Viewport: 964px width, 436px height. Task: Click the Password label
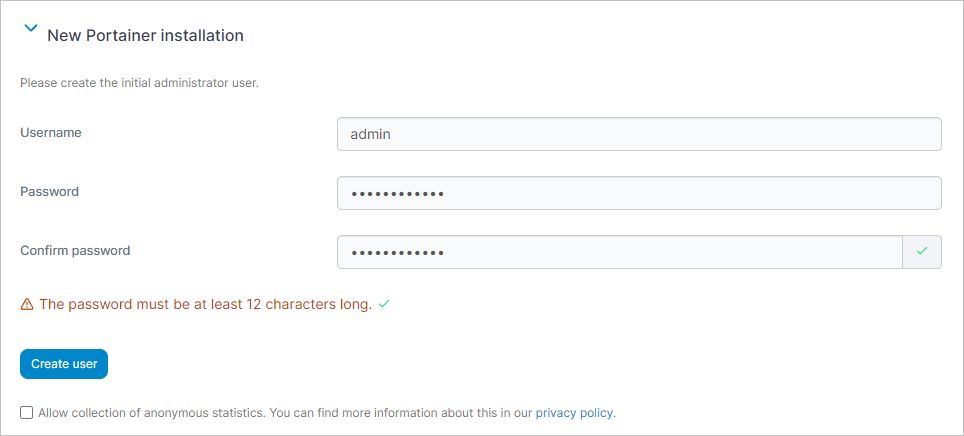click(x=49, y=192)
